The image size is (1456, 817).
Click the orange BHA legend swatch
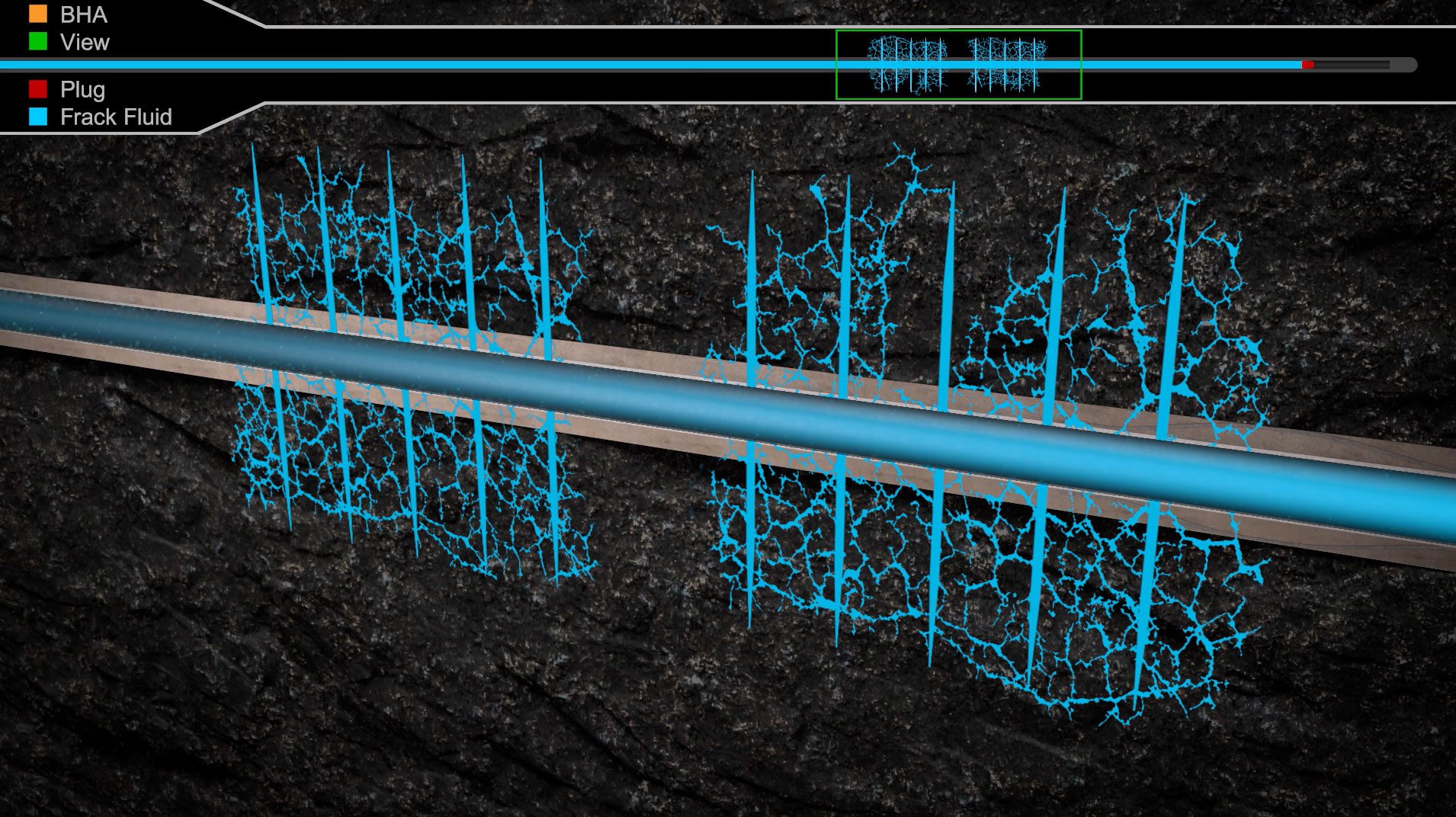coord(37,14)
